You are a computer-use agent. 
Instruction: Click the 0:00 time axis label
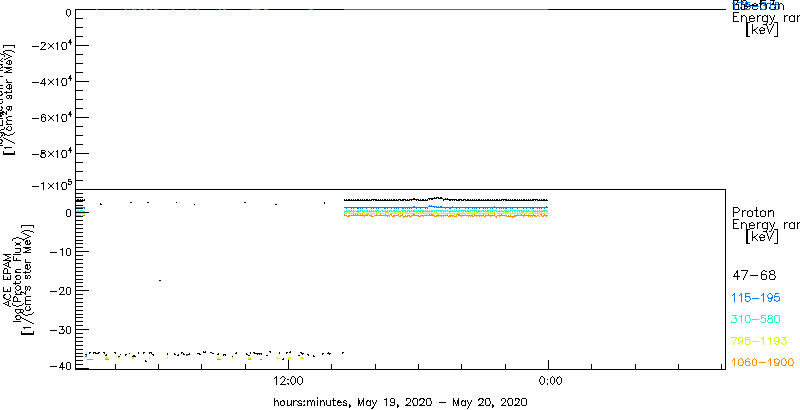(550, 379)
